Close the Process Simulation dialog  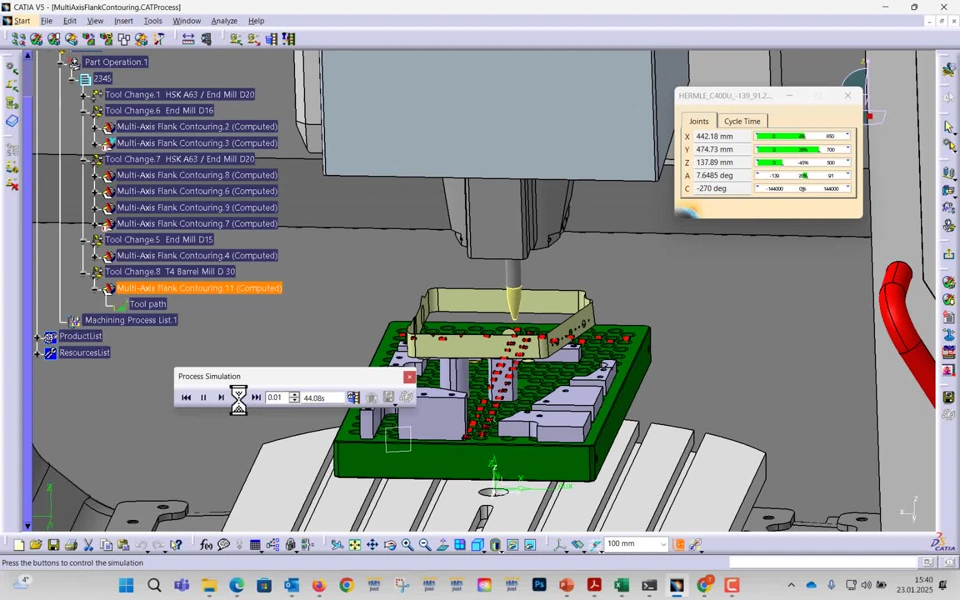409,377
